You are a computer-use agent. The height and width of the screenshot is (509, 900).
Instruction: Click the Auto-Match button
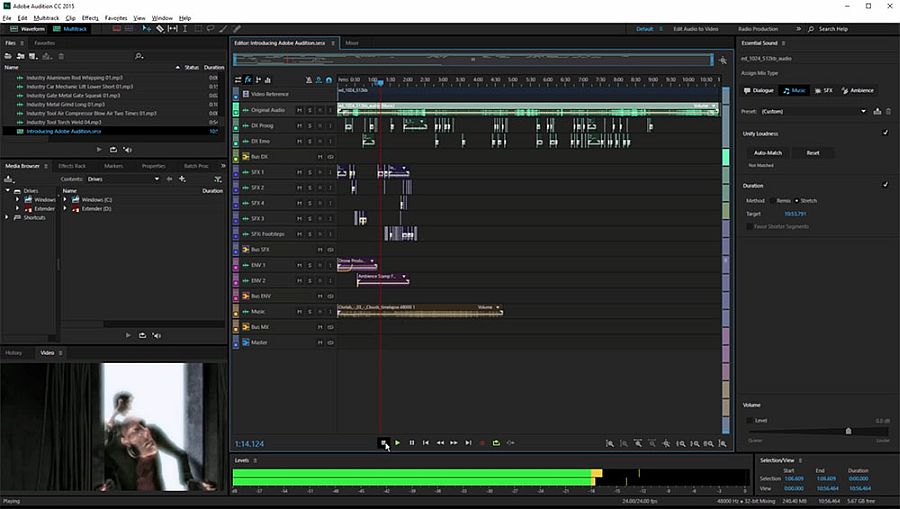tap(768, 153)
